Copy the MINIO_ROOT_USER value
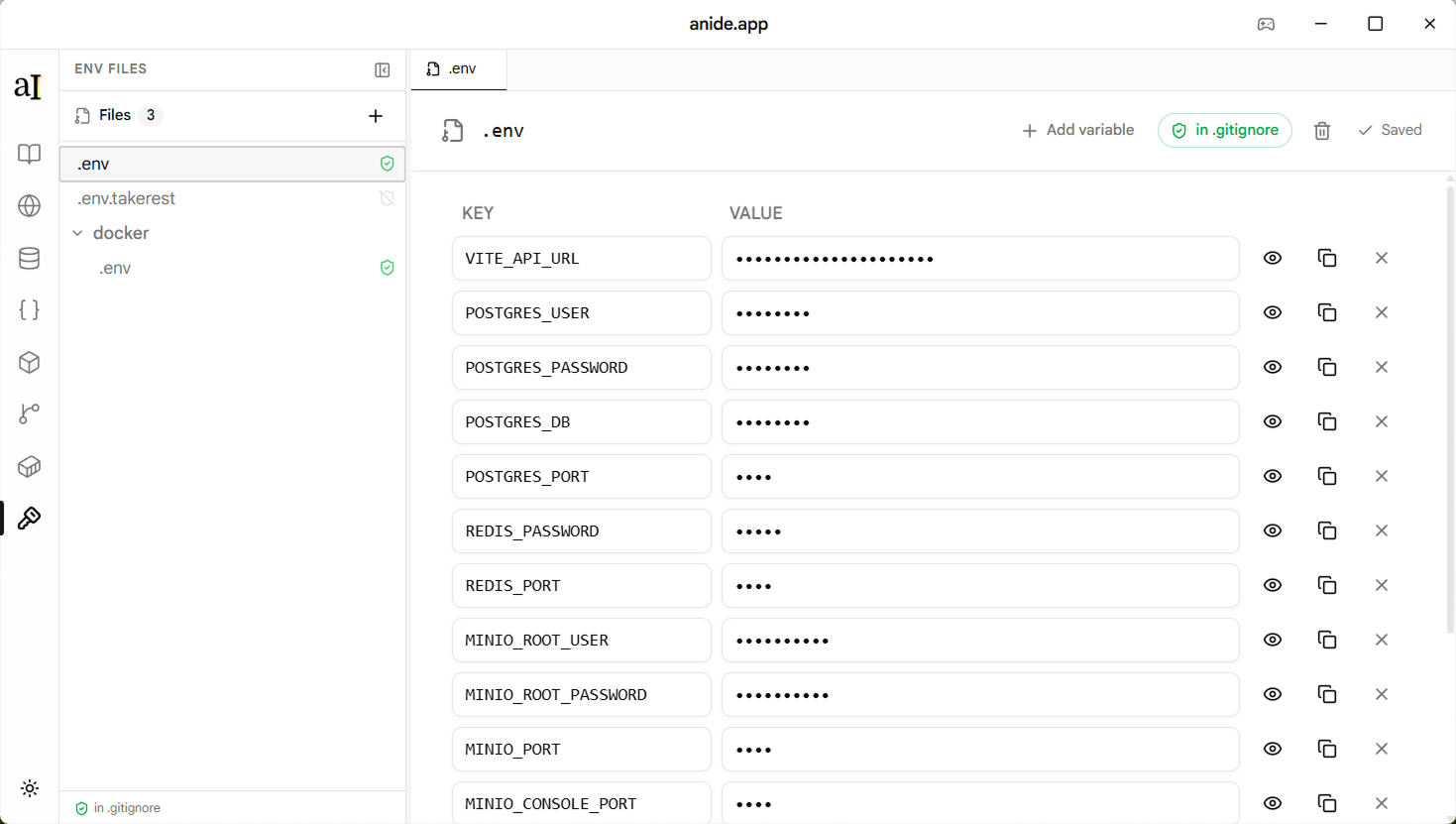This screenshot has height=824, width=1456. coord(1327,640)
